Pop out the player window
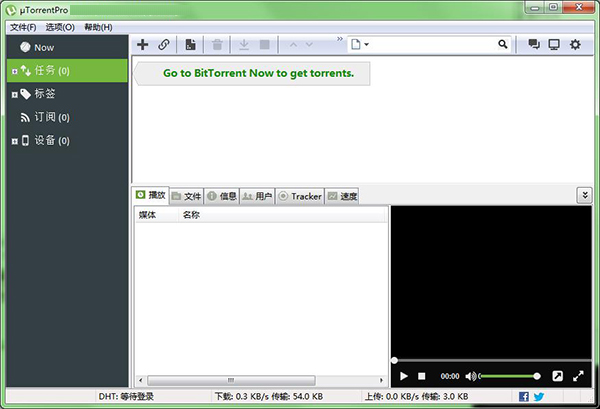 558,376
